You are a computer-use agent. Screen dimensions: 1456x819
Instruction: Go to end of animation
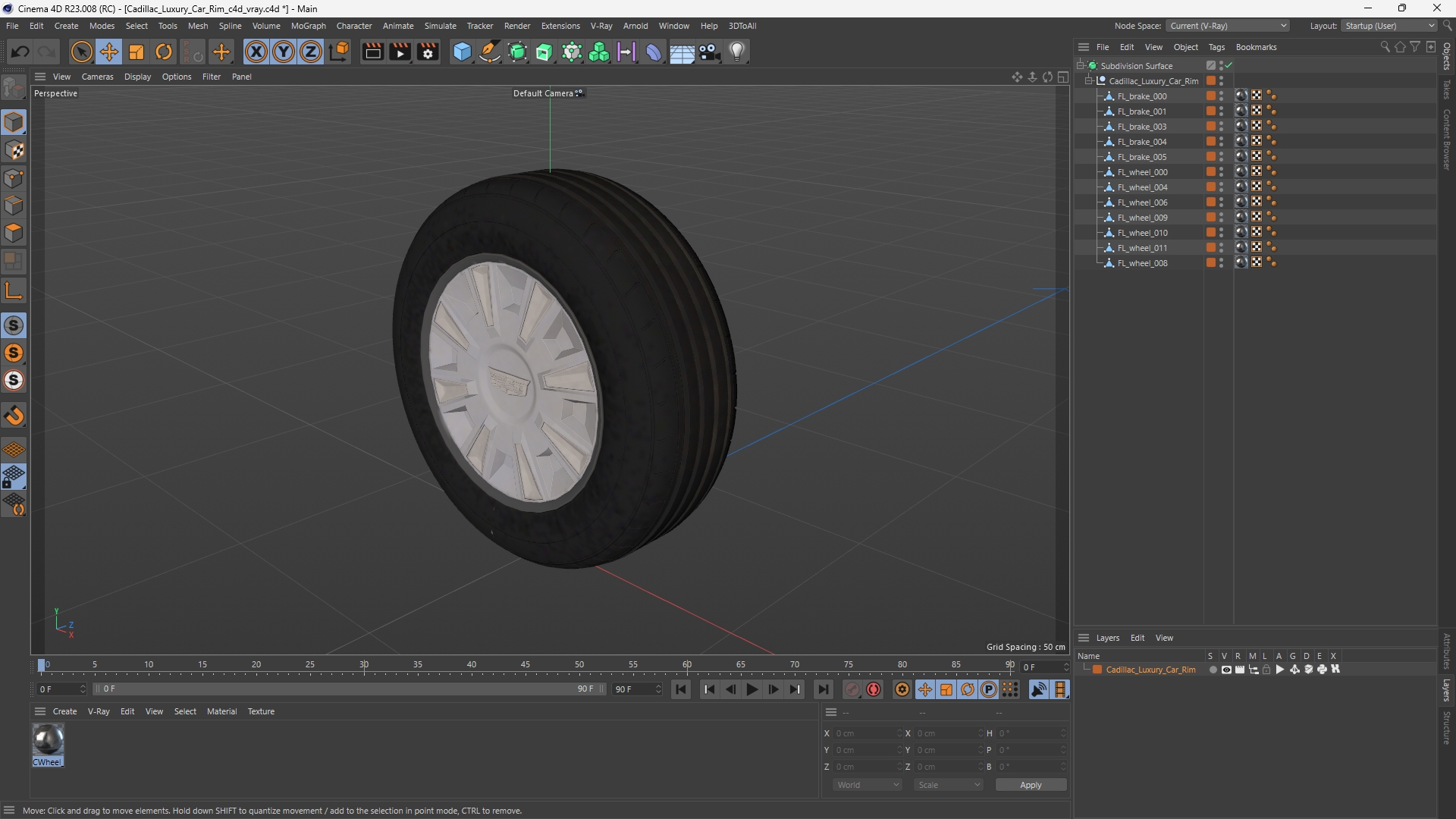pos(823,689)
